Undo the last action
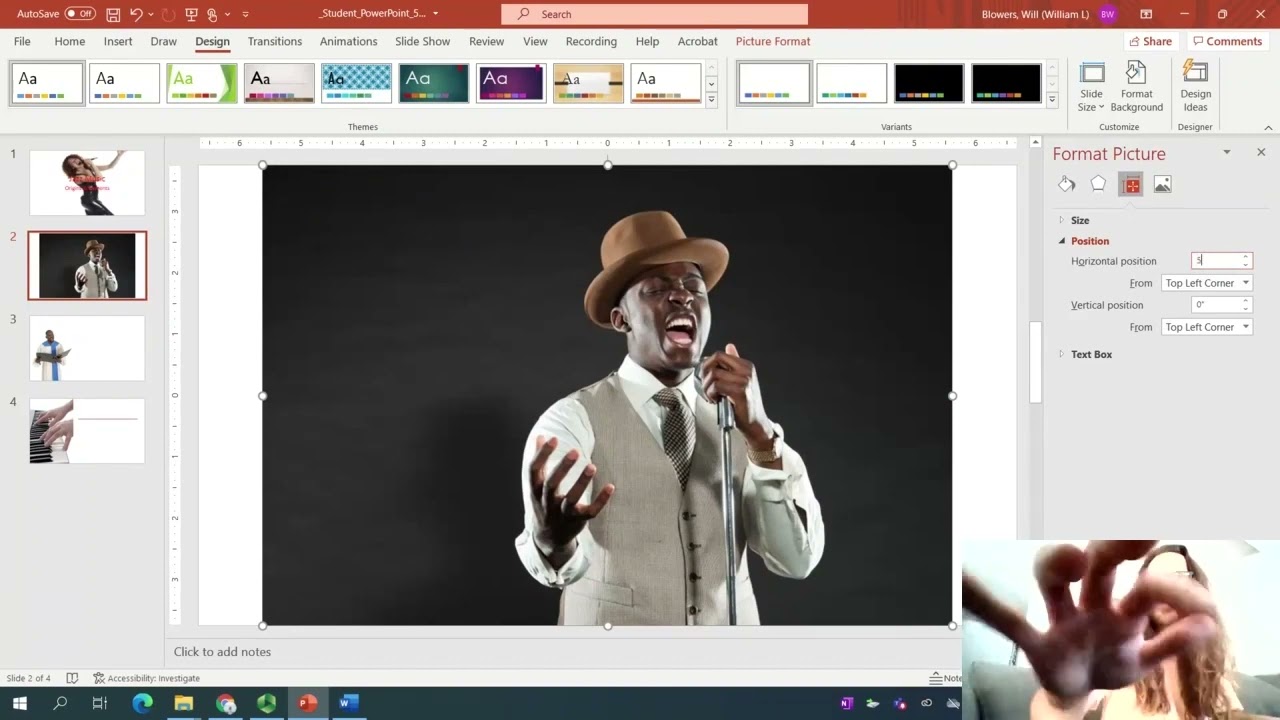The height and width of the screenshot is (720, 1280). 137,14
